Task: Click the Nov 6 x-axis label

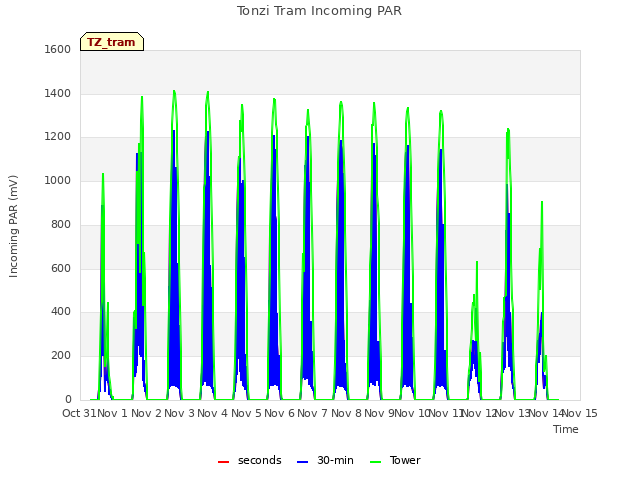Action: [279, 413]
